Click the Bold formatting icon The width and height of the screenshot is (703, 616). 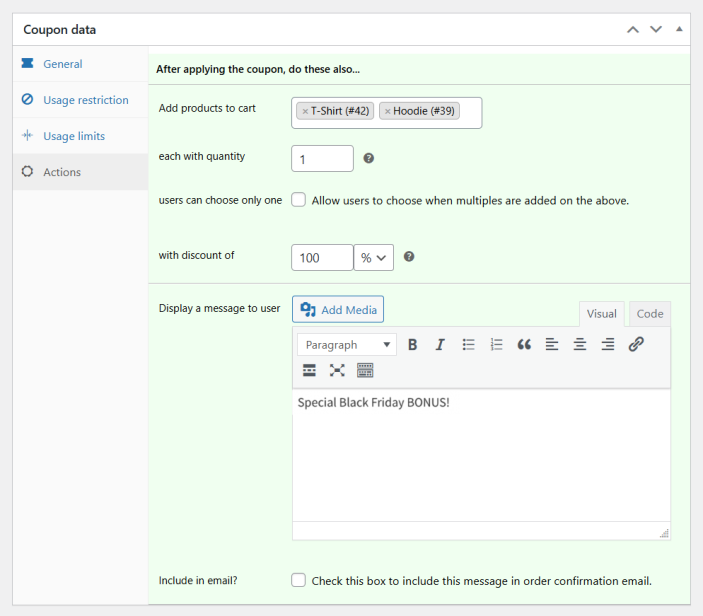412,345
